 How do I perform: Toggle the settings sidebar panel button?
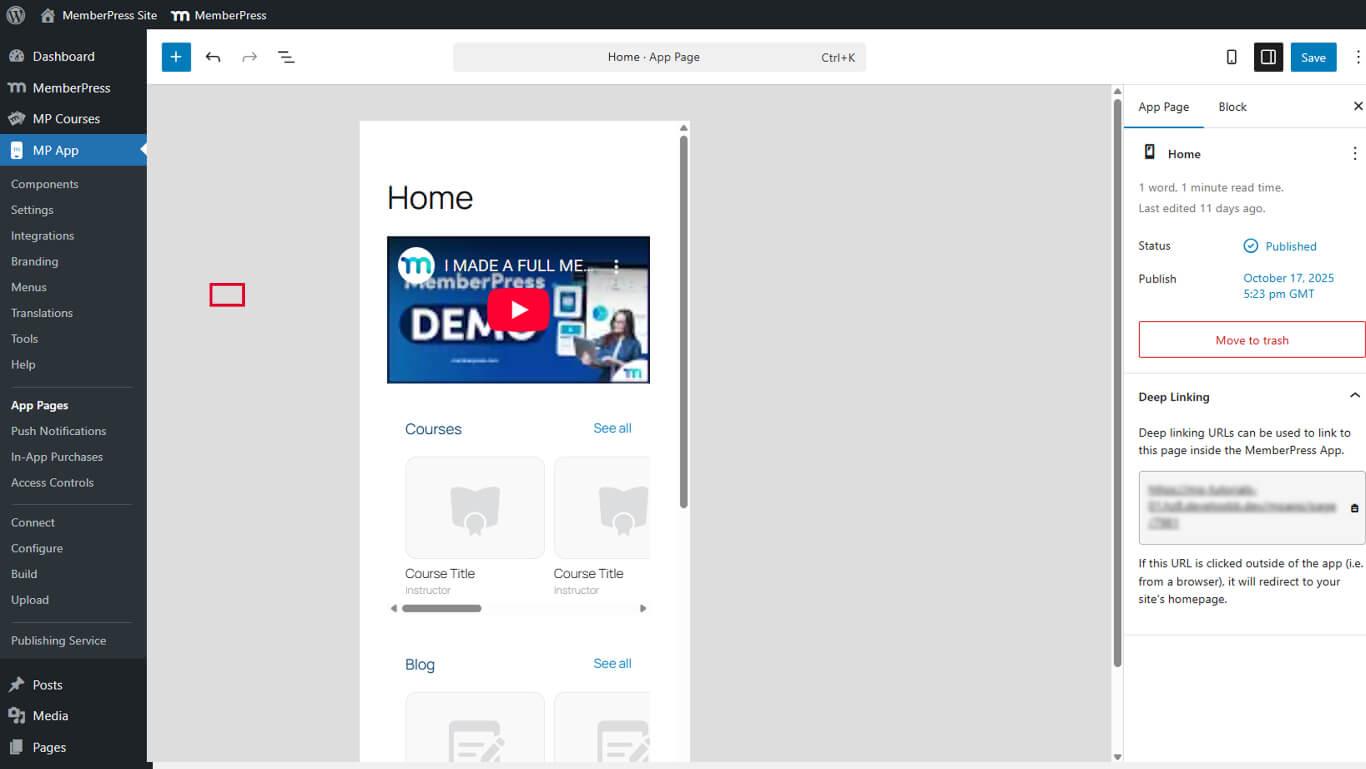tap(1268, 57)
